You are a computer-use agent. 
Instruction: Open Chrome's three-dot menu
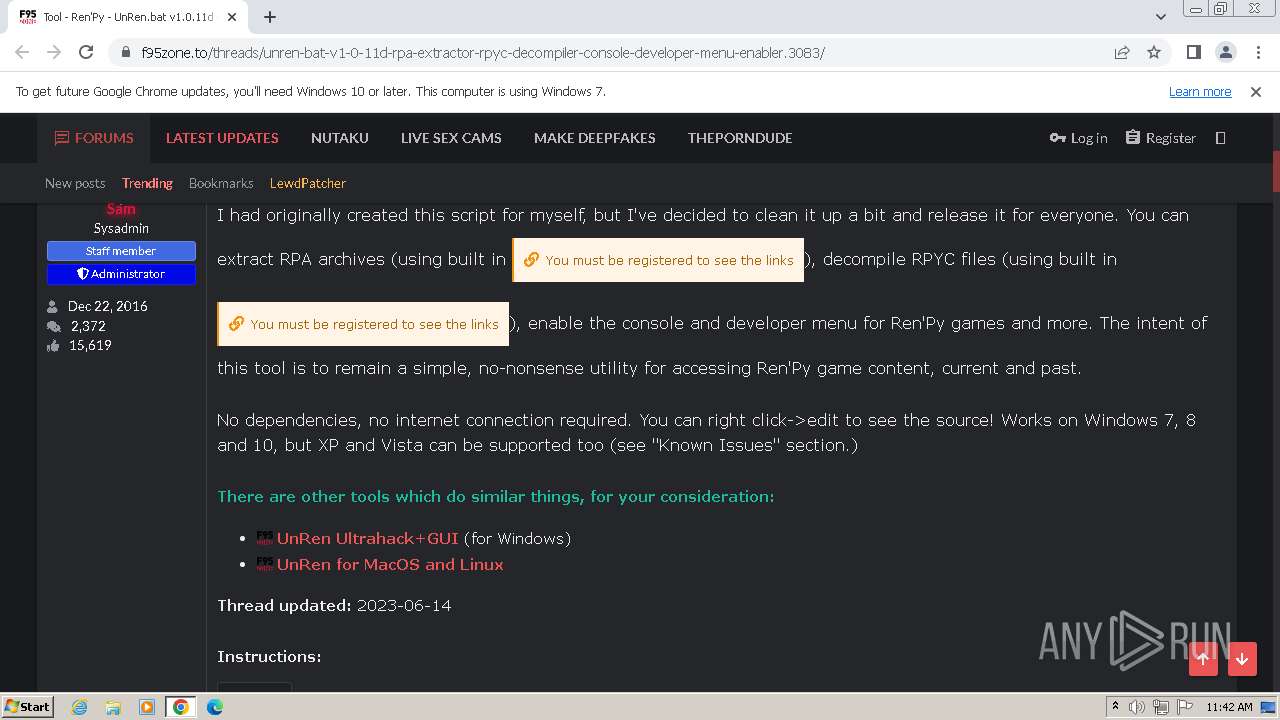(1256, 52)
